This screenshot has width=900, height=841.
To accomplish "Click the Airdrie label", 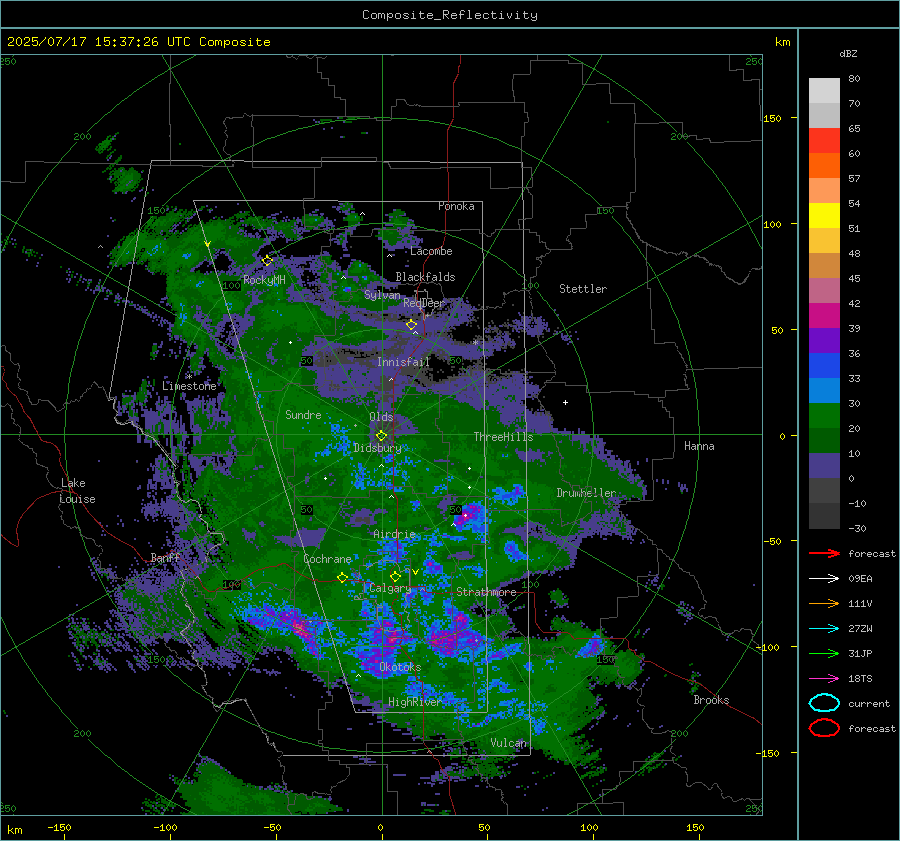I will click(394, 534).
